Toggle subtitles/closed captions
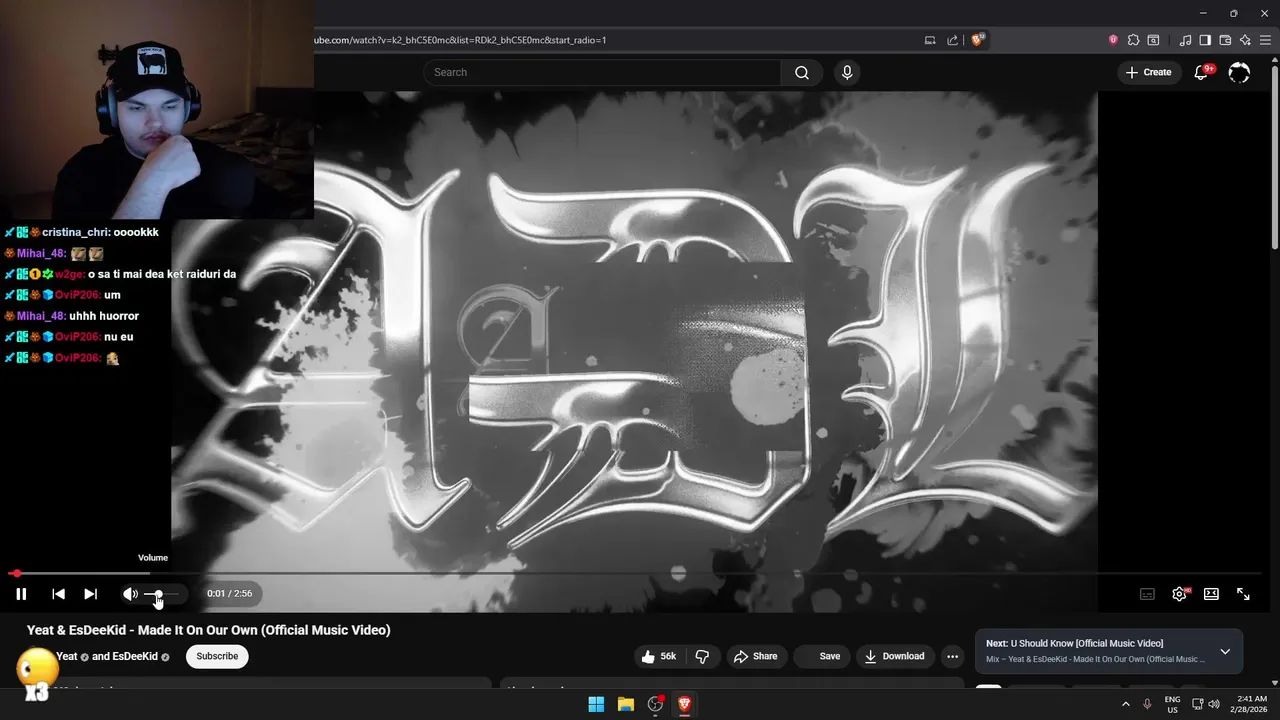 coord(1147,594)
